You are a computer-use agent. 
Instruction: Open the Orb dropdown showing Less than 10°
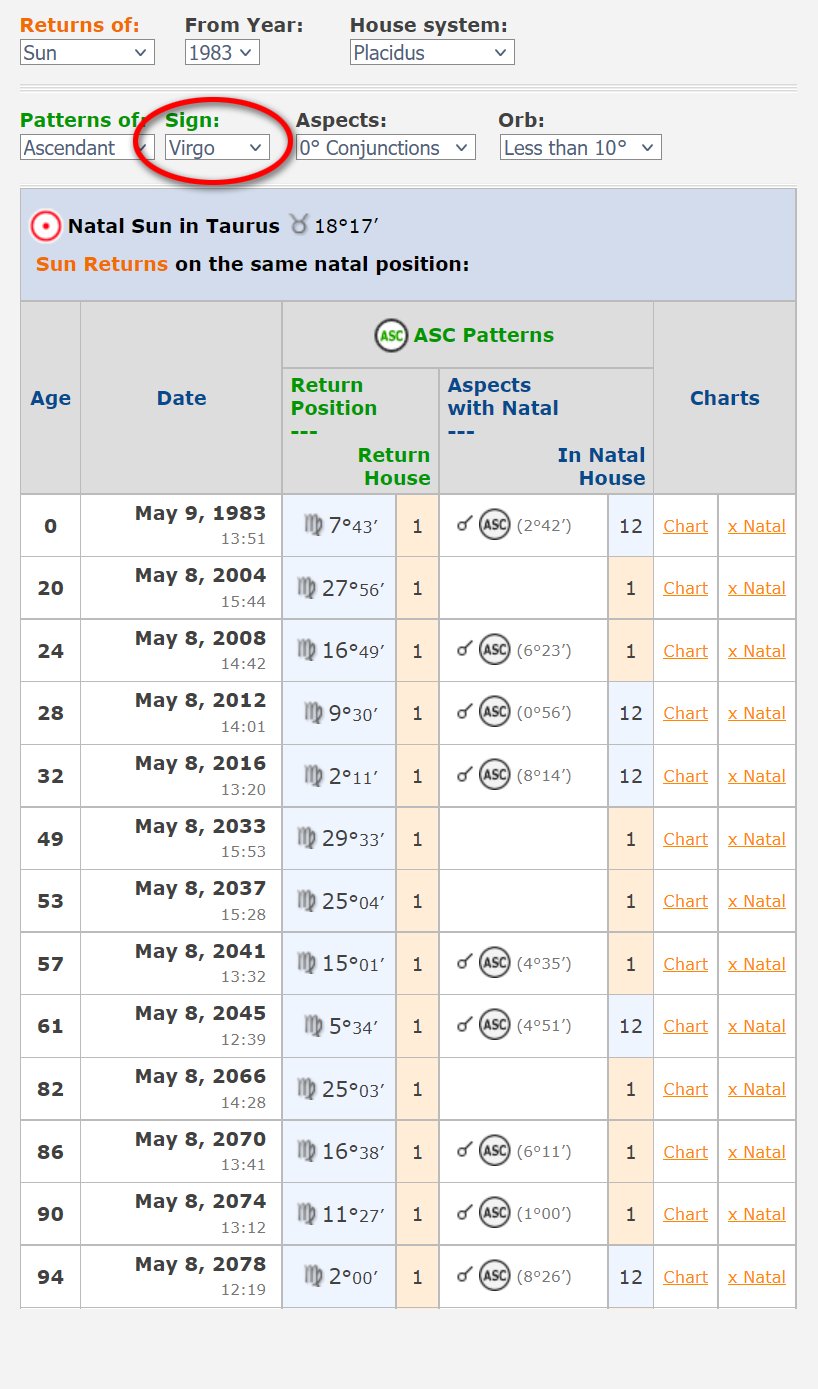(x=580, y=147)
